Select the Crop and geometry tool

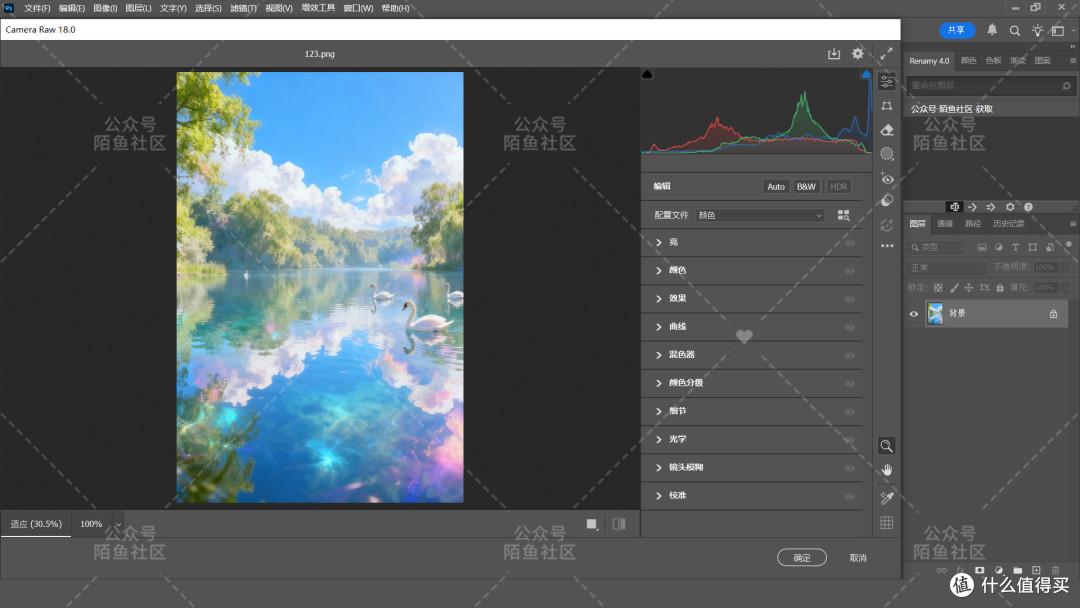(x=887, y=106)
